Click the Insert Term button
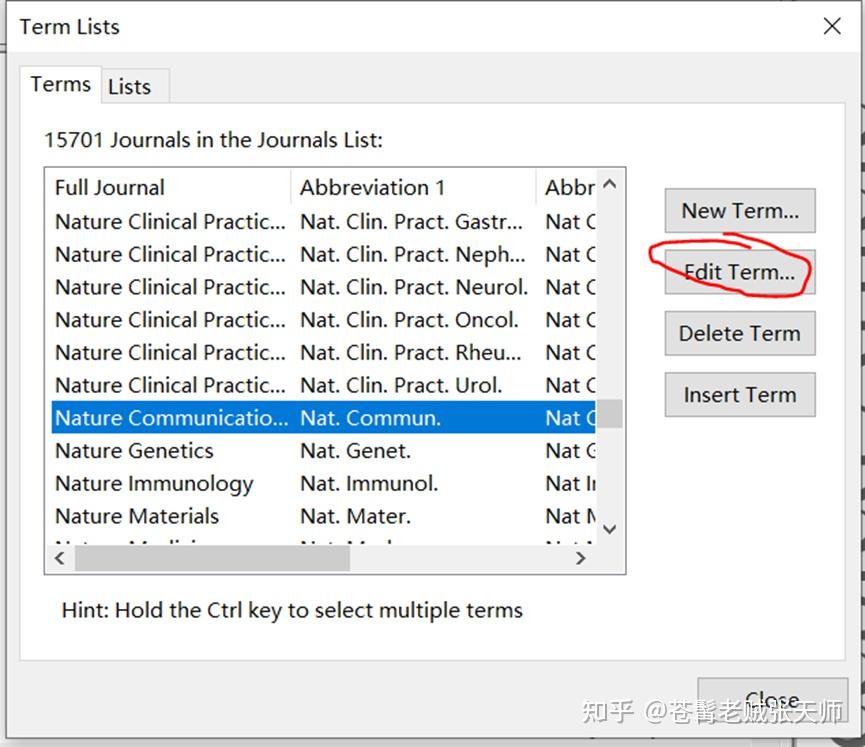865x747 pixels. click(x=739, y=395)
